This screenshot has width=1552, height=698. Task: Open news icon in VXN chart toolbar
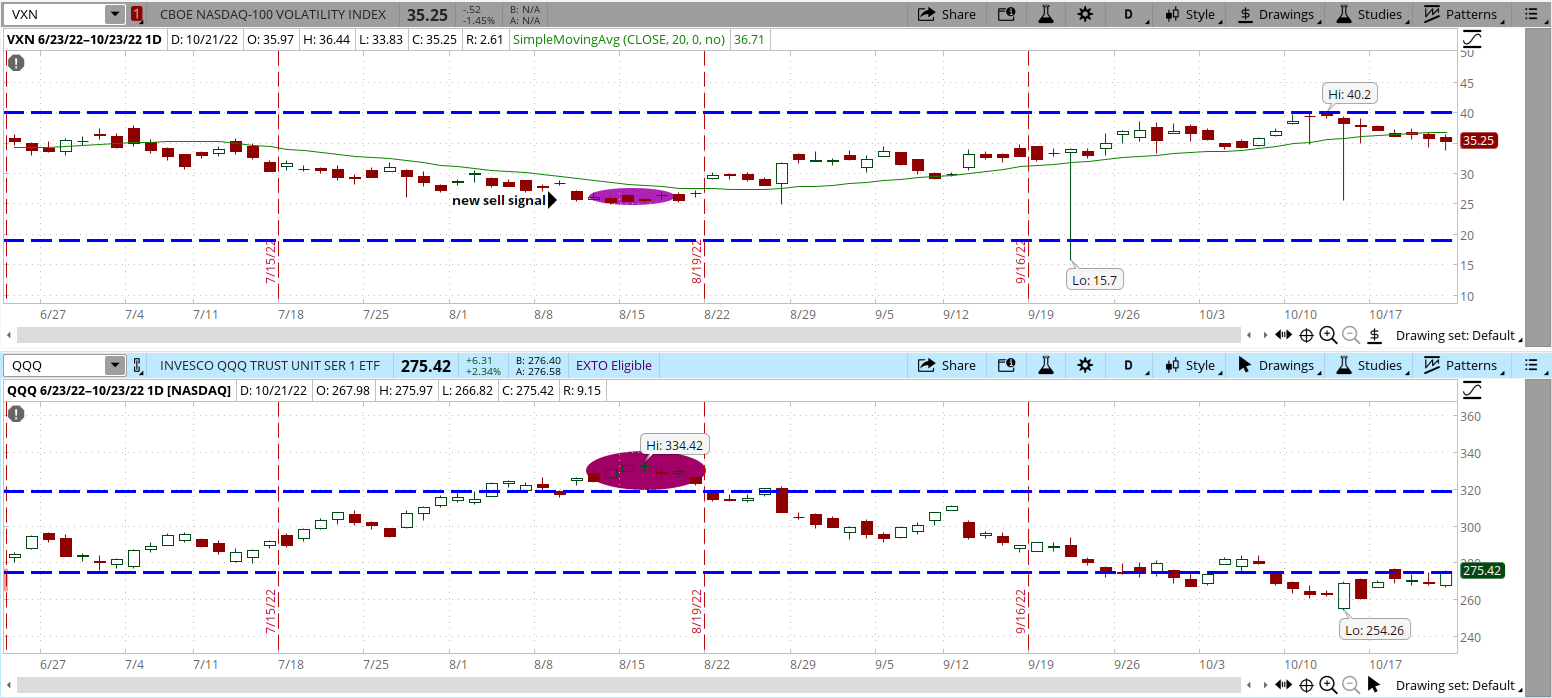coord(1006,14)
